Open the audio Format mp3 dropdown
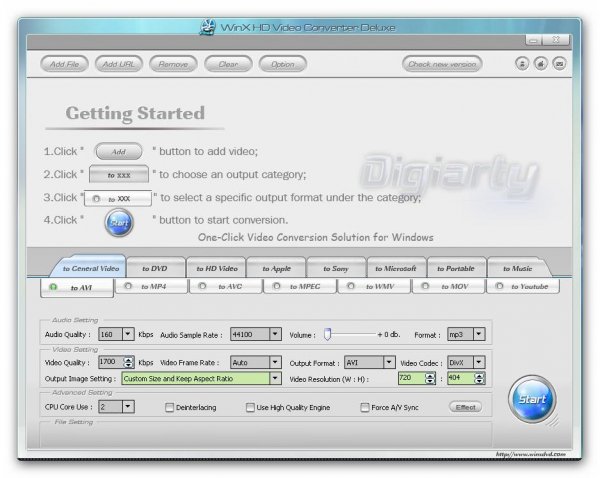 (x=479, y=334)
